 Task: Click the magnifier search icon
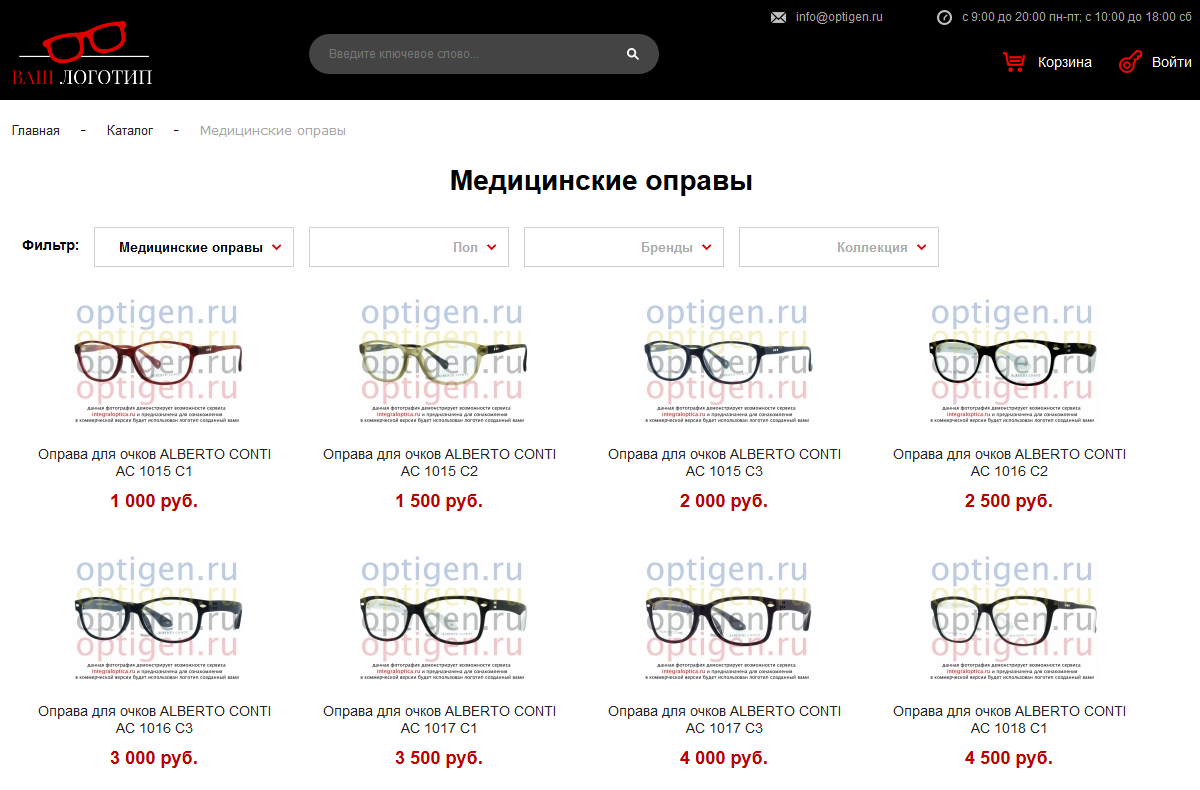coord(632,54)
